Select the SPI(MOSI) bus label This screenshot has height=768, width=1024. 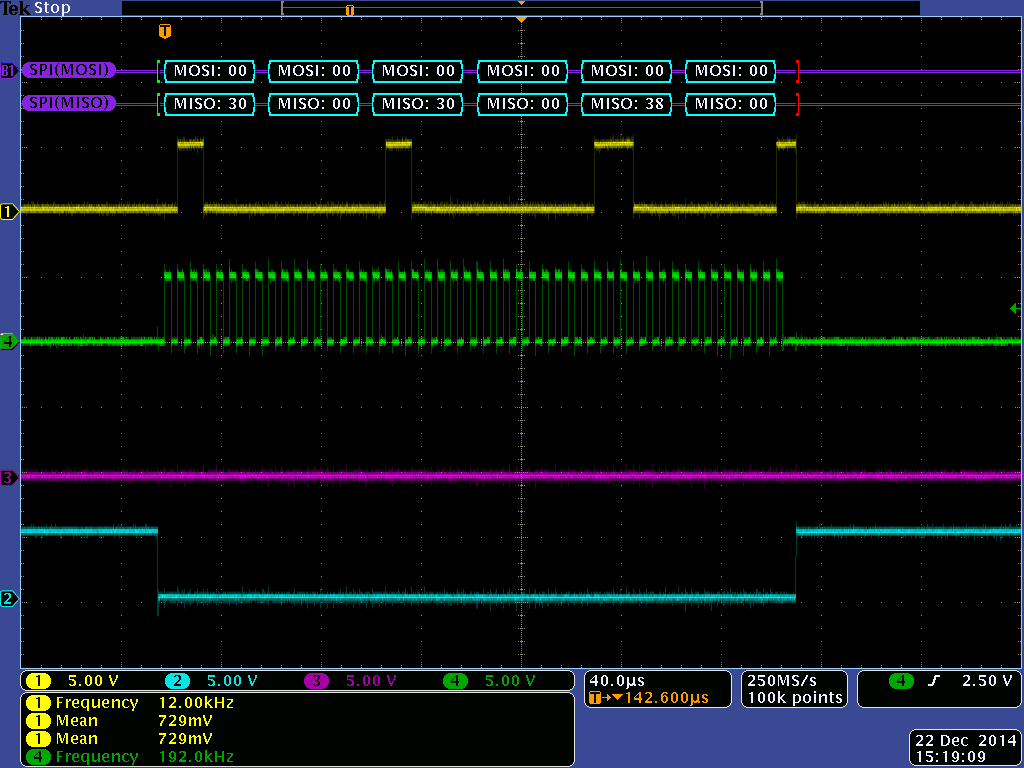tap(69, 71)
